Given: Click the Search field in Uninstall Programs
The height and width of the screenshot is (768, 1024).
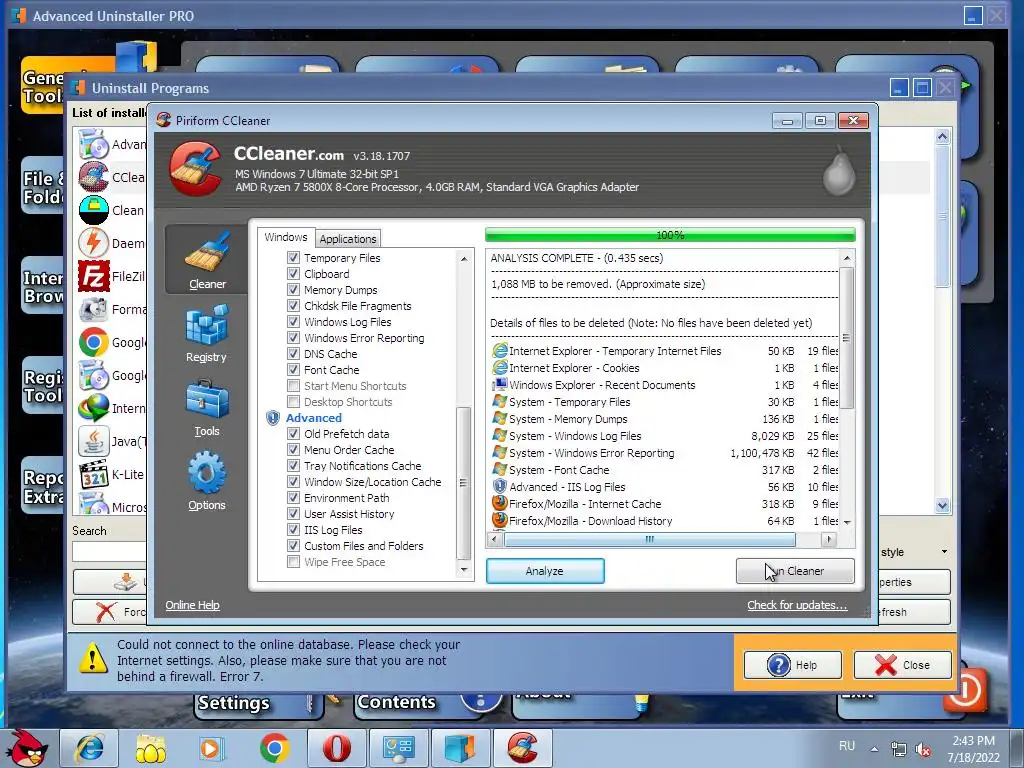Looking at the screenshot, I should tap(109, 552).
